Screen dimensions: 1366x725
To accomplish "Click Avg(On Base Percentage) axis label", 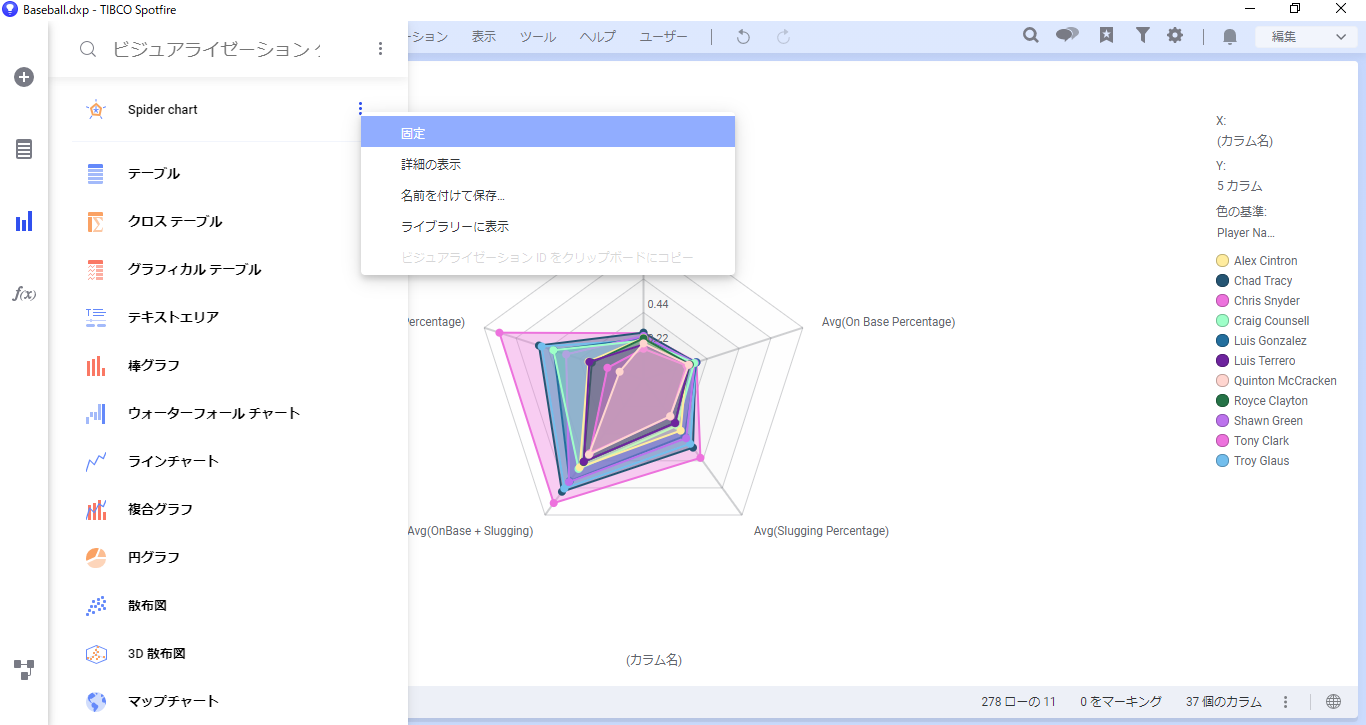I will tap(888, 322).
